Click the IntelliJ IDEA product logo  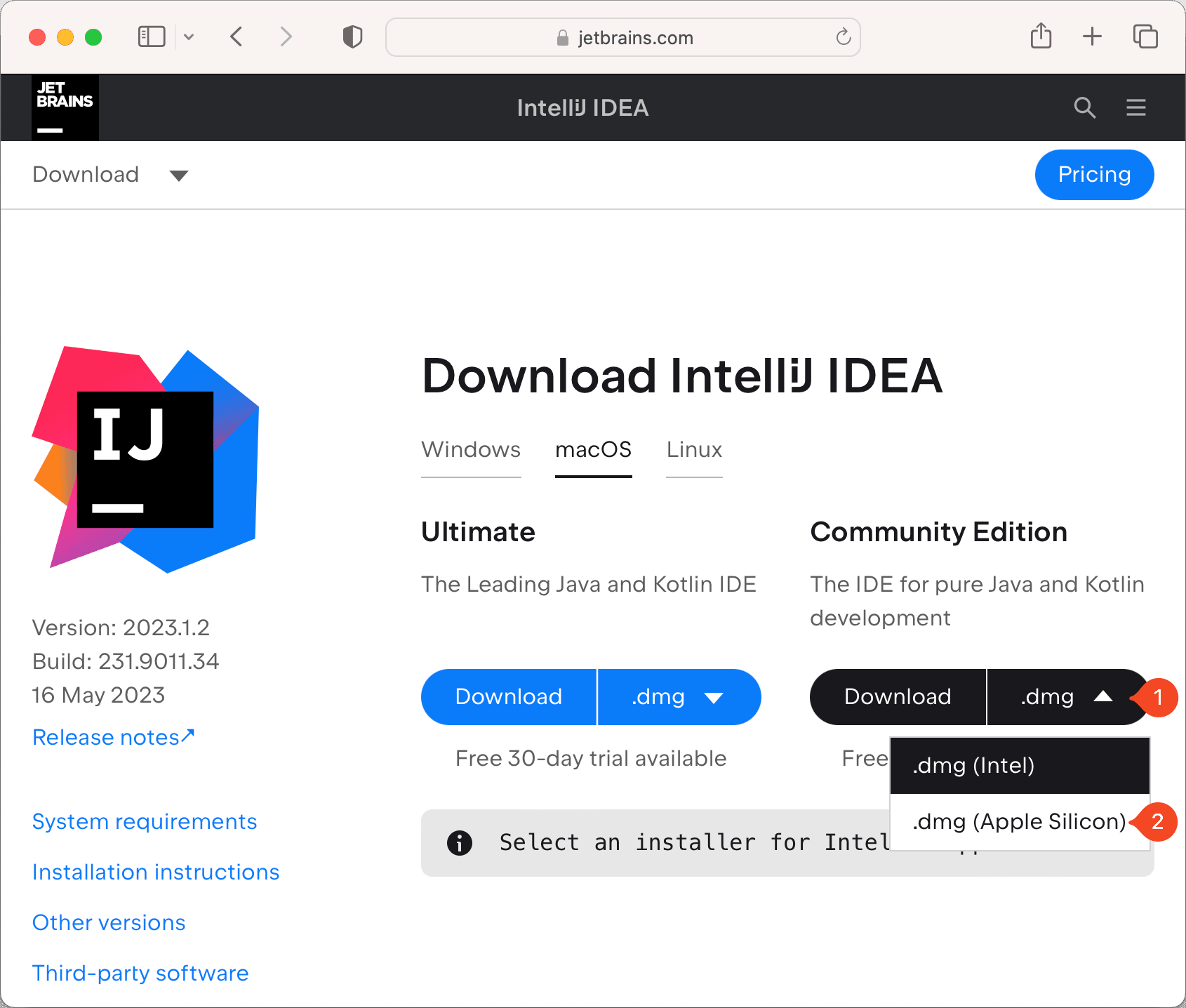click(144, 460)
